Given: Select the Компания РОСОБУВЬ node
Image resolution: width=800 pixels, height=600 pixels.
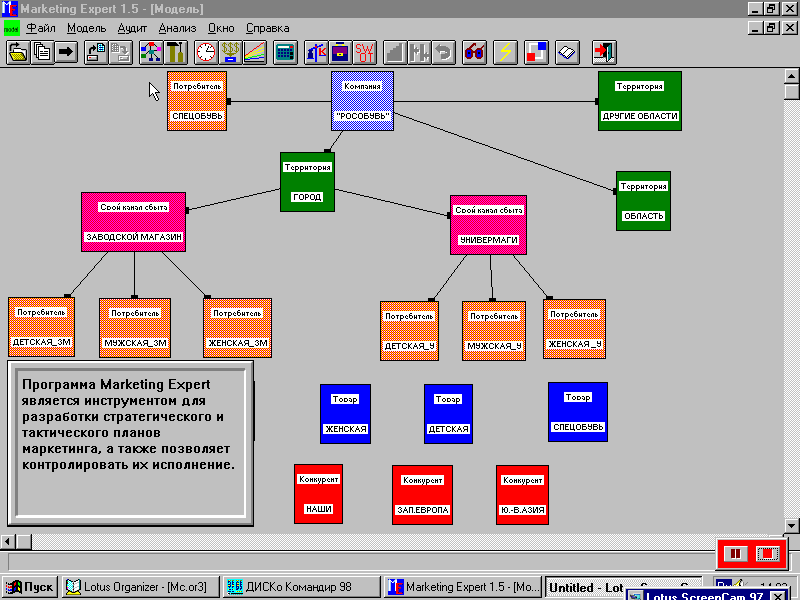Looking at the screenshot, I should pyautogui.click(x=362, y=101).
